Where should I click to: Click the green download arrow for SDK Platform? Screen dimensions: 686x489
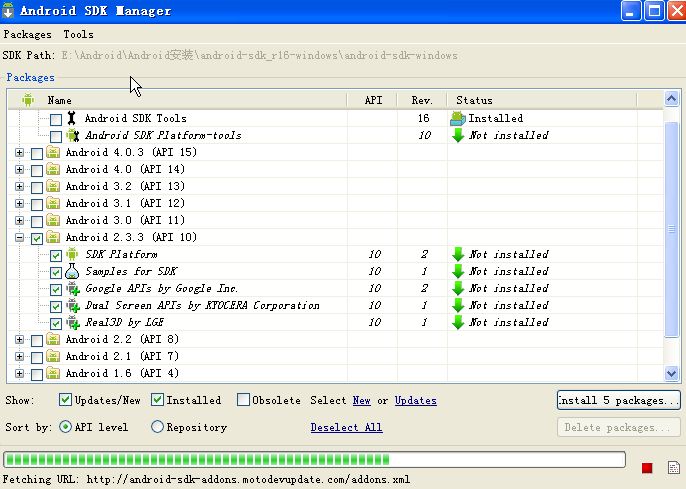click(458, 254)
